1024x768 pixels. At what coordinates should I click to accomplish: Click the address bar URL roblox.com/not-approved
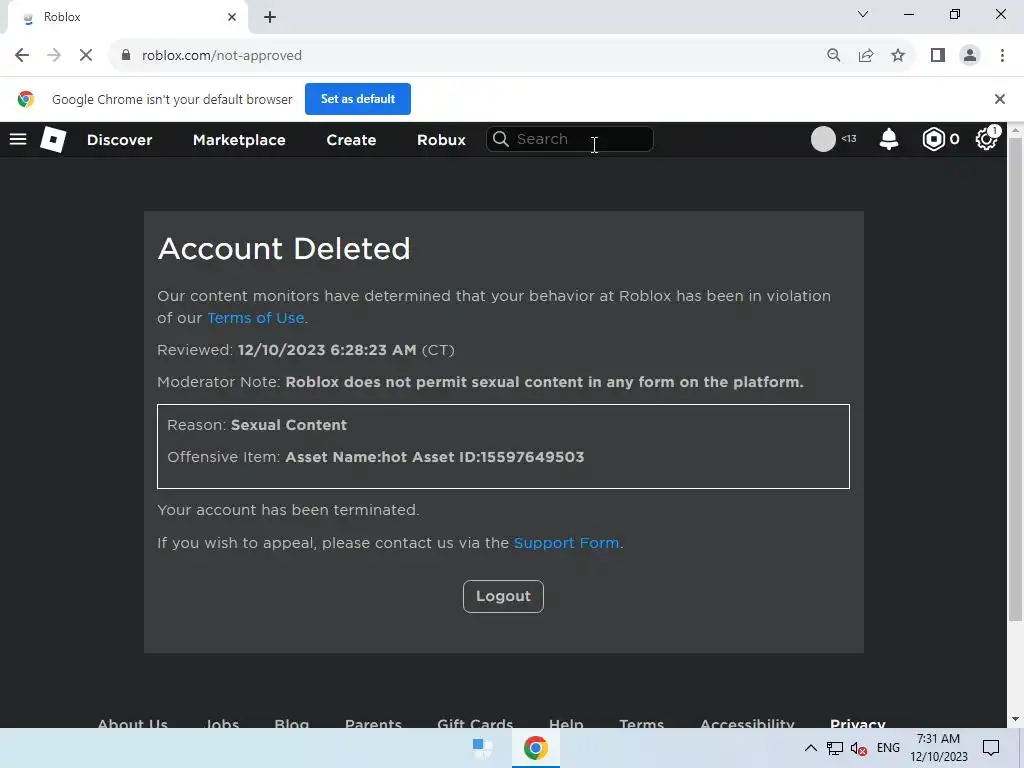222,56
